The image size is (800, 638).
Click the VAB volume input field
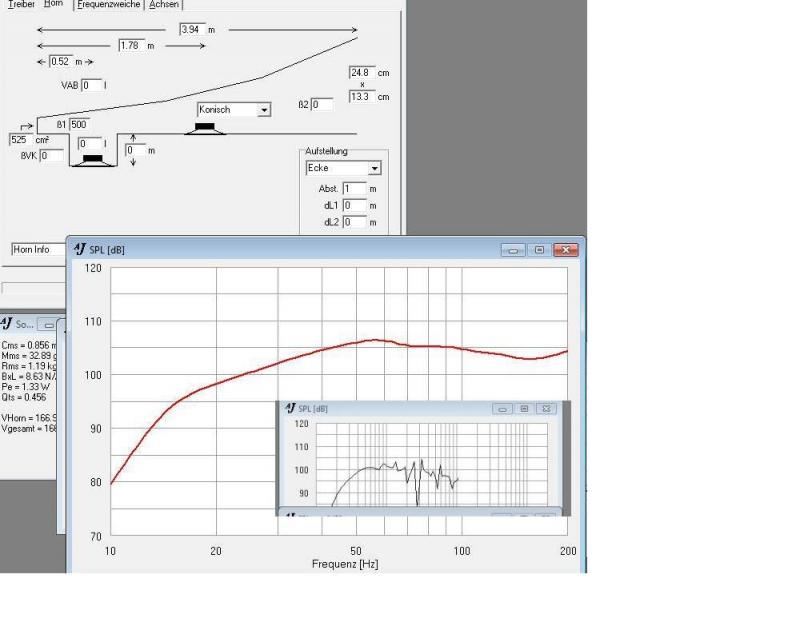(x=92, y=85)
